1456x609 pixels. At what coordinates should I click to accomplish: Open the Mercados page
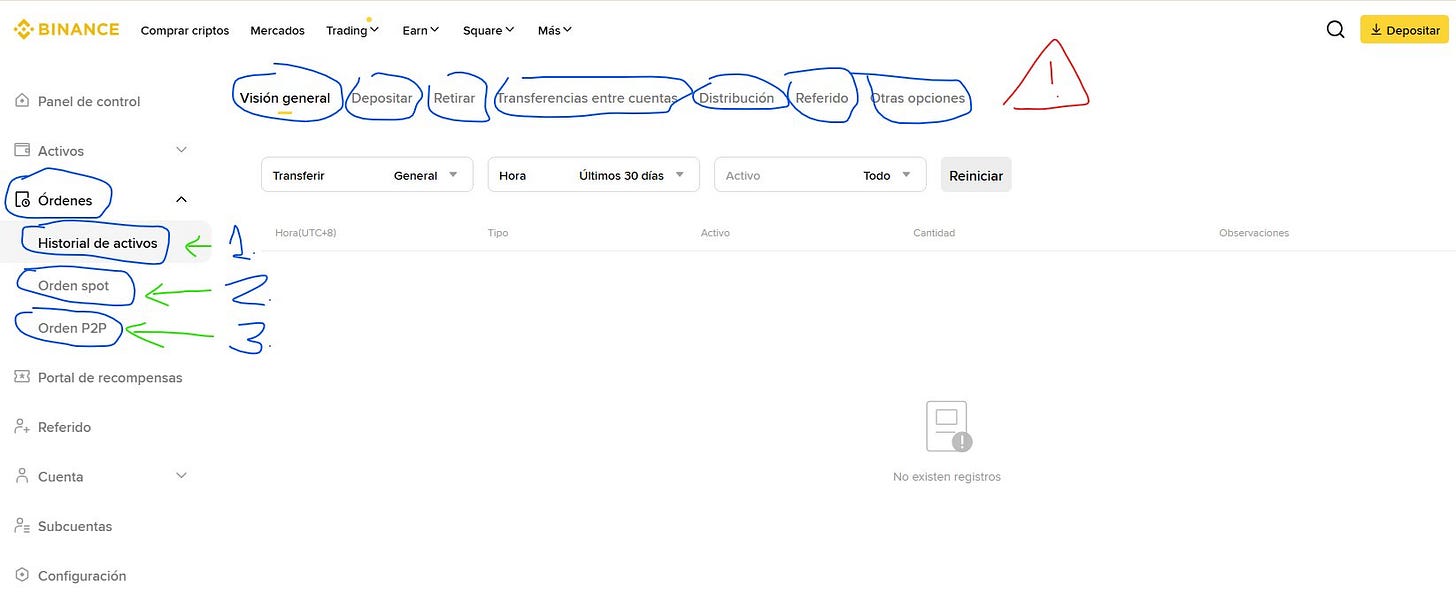[x=277, y=30]
